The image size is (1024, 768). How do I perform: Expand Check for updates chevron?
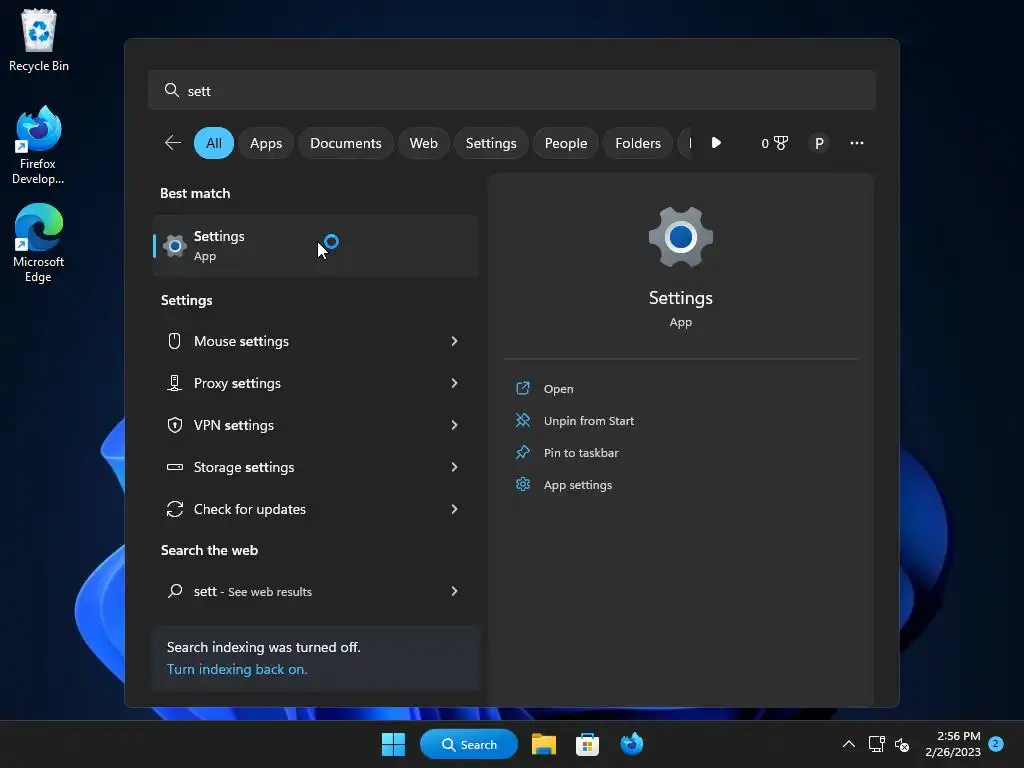[x=454, y=509]
